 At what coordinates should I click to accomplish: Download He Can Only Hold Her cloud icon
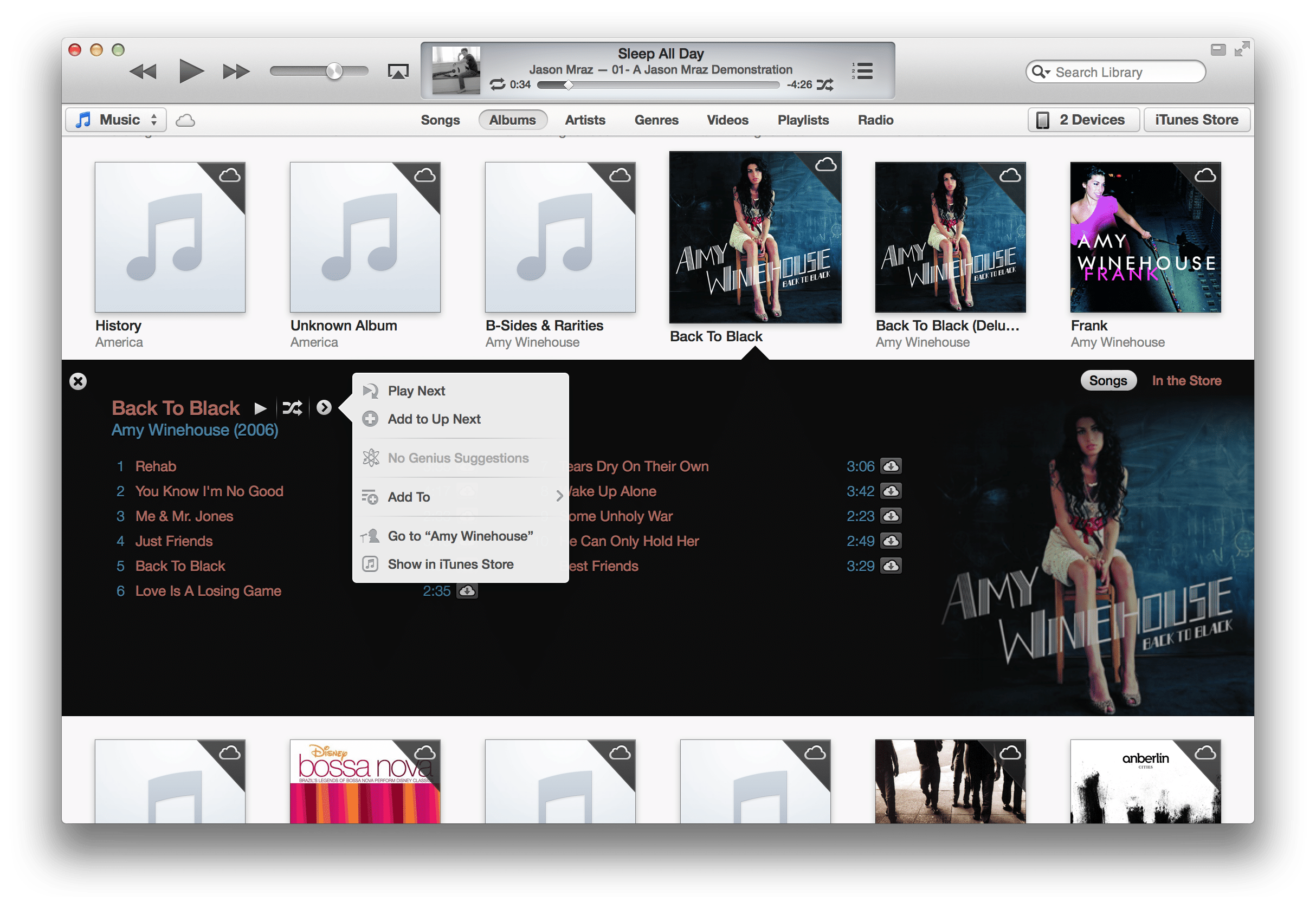(891, 542)
